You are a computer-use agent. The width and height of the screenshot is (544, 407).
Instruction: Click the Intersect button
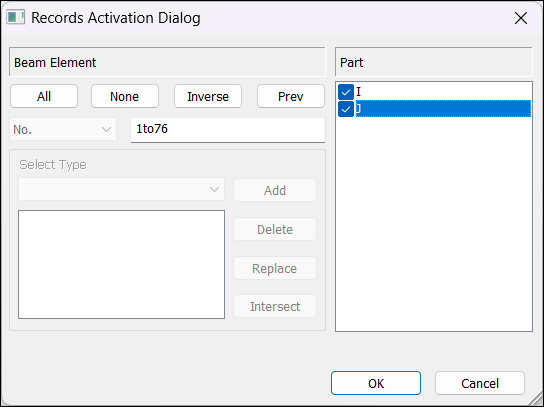tap(275, 306)
